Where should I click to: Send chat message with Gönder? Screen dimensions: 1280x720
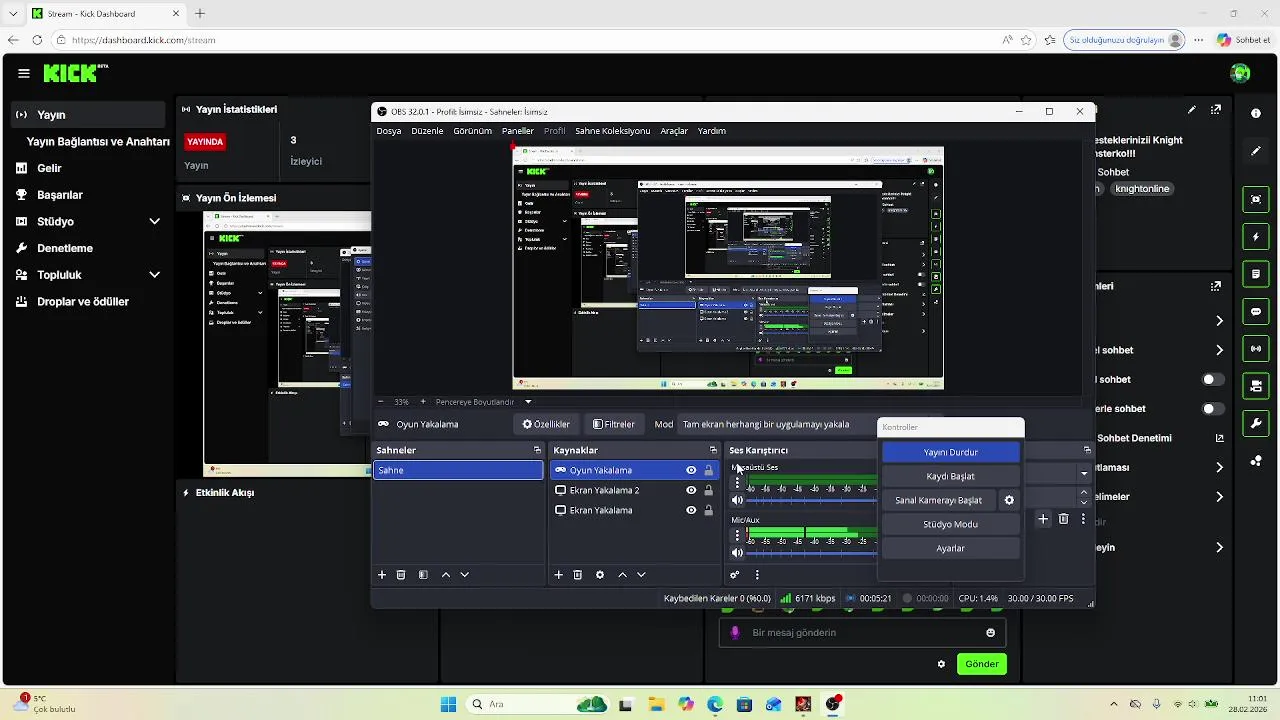[x=981, y=664]
